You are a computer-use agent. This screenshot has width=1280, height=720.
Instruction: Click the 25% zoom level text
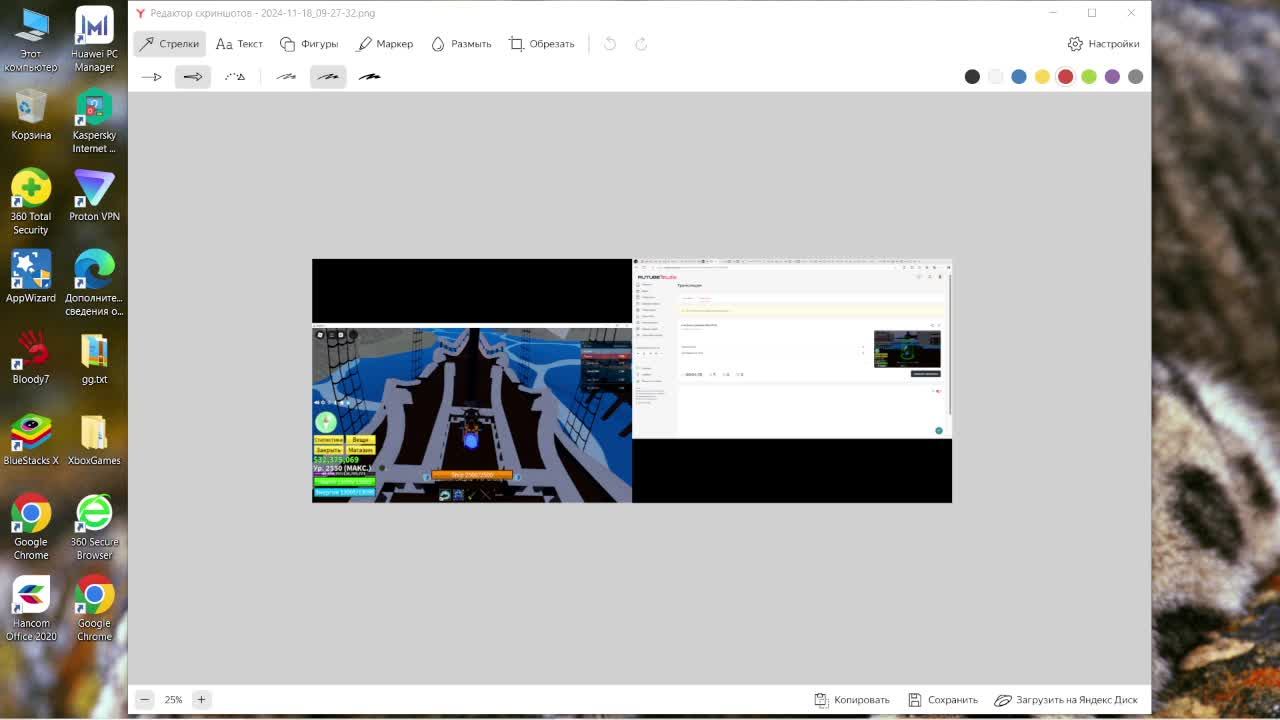coord(173,700)
